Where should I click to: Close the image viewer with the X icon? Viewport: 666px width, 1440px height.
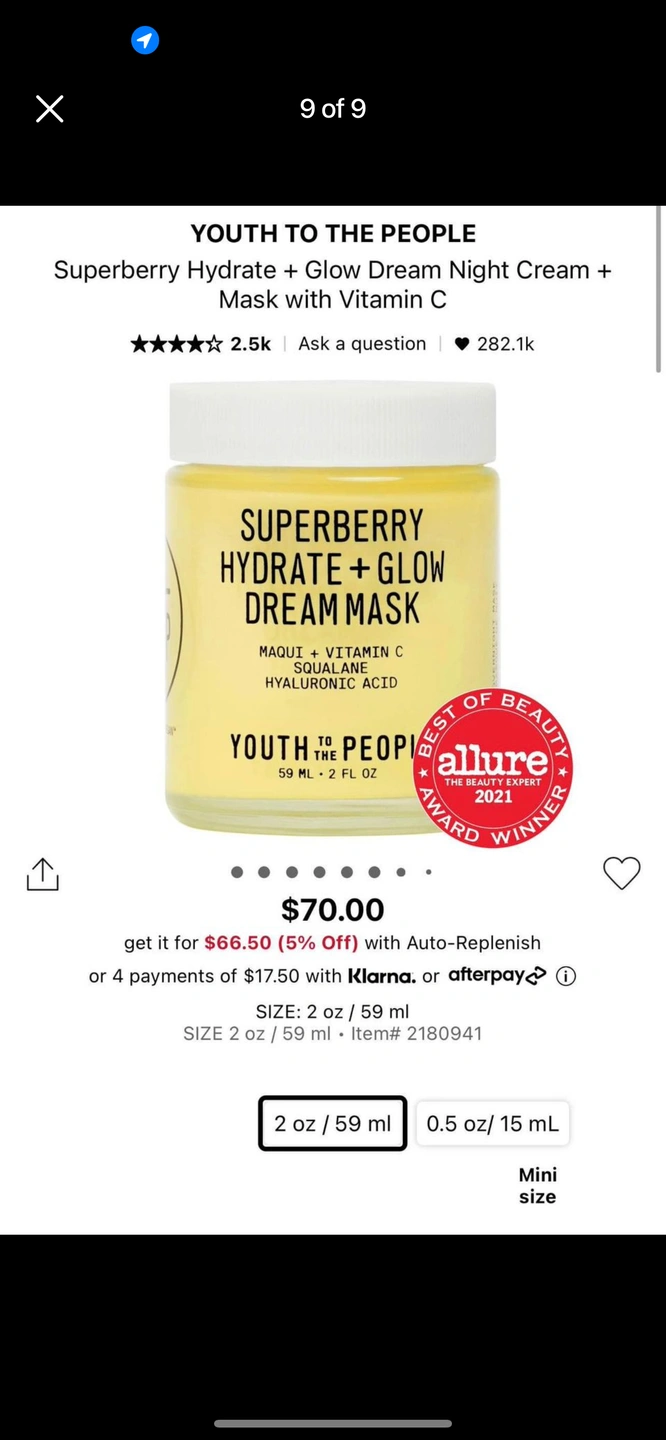coord(50,109)
